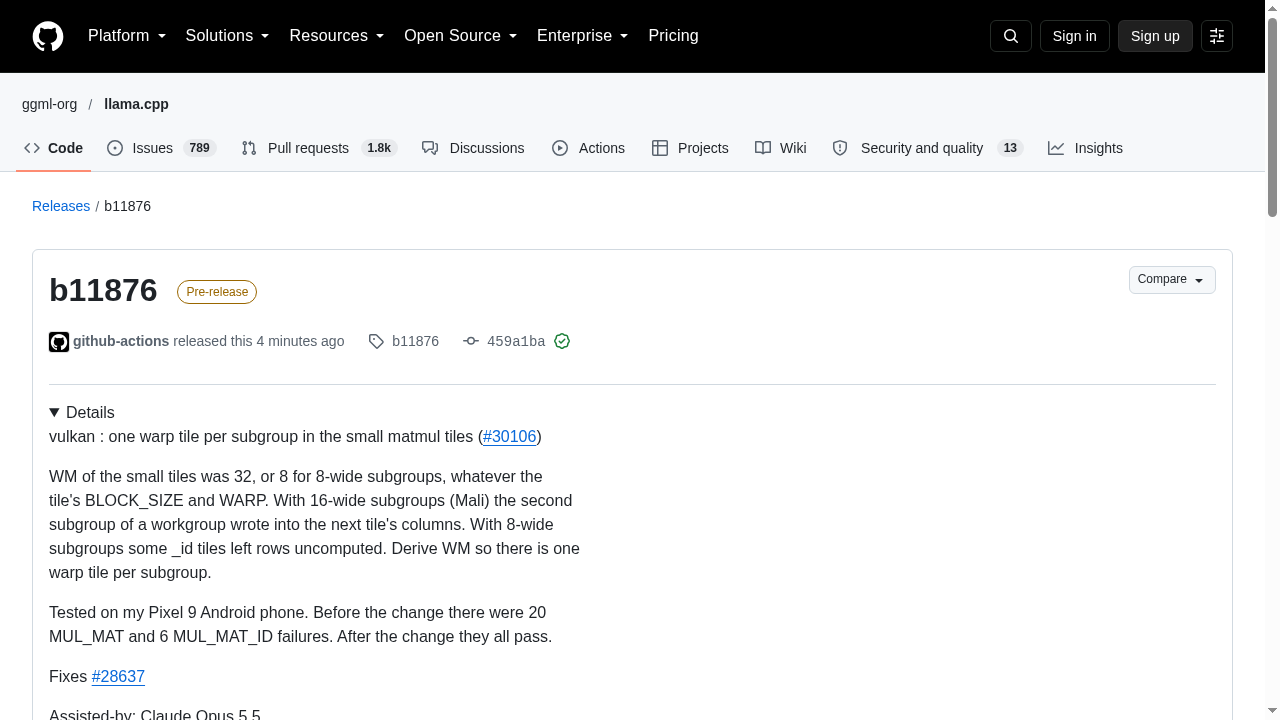Open the Security and quality tab
Viewport: 1280px width, 720px height.
(927, 148)
